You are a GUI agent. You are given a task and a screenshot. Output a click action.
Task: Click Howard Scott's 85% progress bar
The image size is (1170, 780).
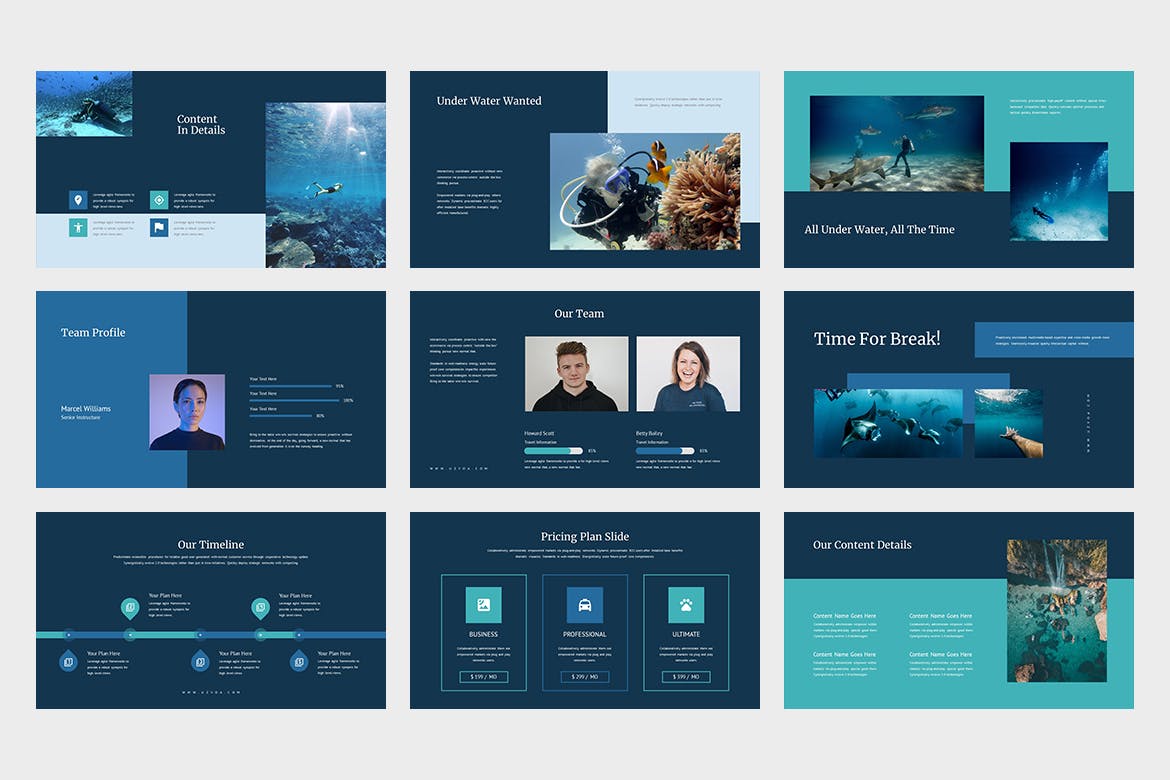[x=553, y=451]
